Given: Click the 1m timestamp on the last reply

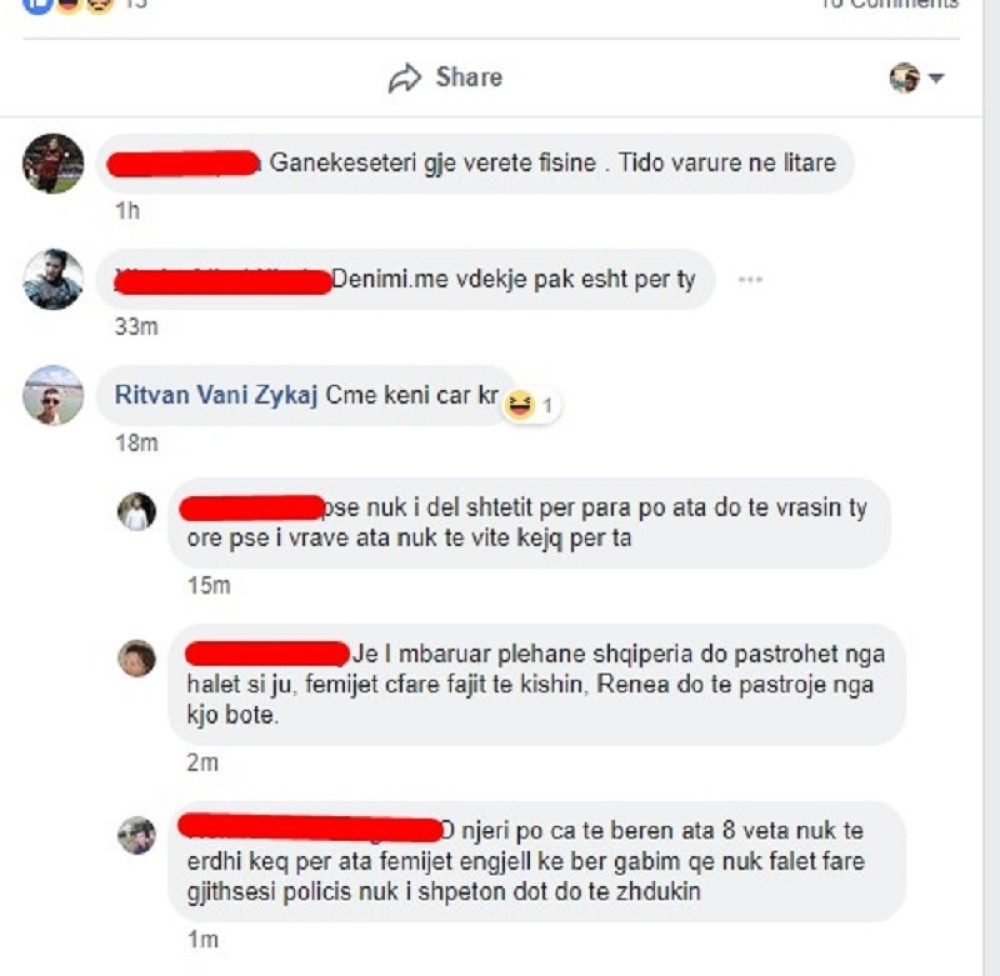Looking at the screenshot, I should [202, 940].
